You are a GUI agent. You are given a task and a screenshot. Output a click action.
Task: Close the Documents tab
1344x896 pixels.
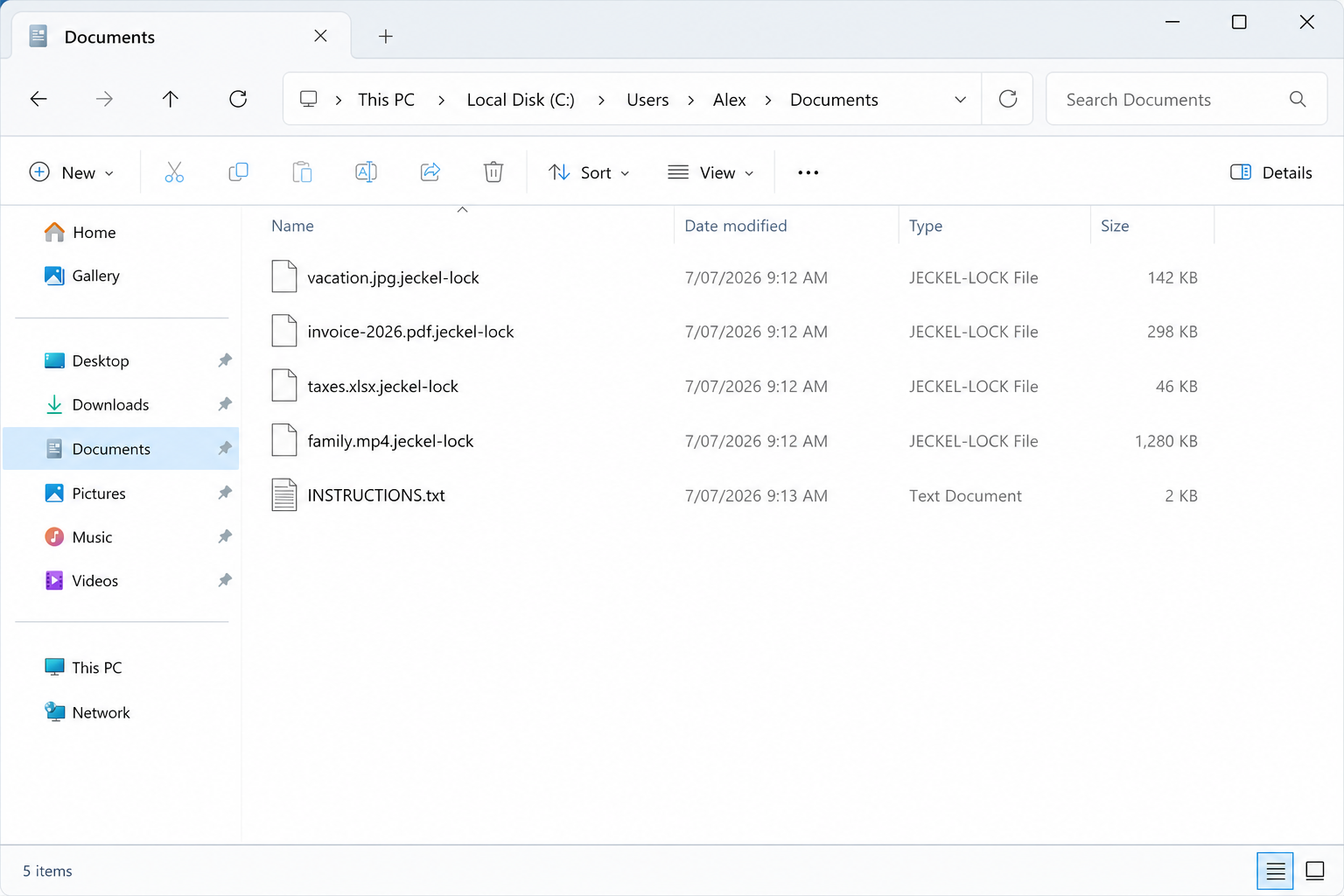[320, 36]
